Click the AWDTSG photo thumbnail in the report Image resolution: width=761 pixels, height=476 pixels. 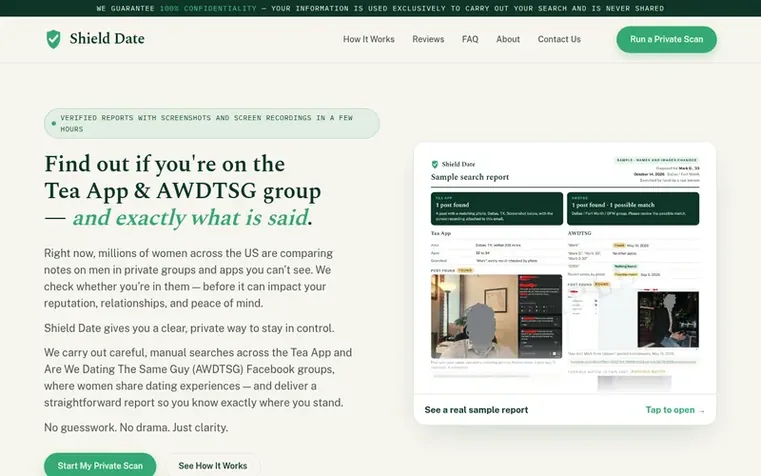point(668,319)
